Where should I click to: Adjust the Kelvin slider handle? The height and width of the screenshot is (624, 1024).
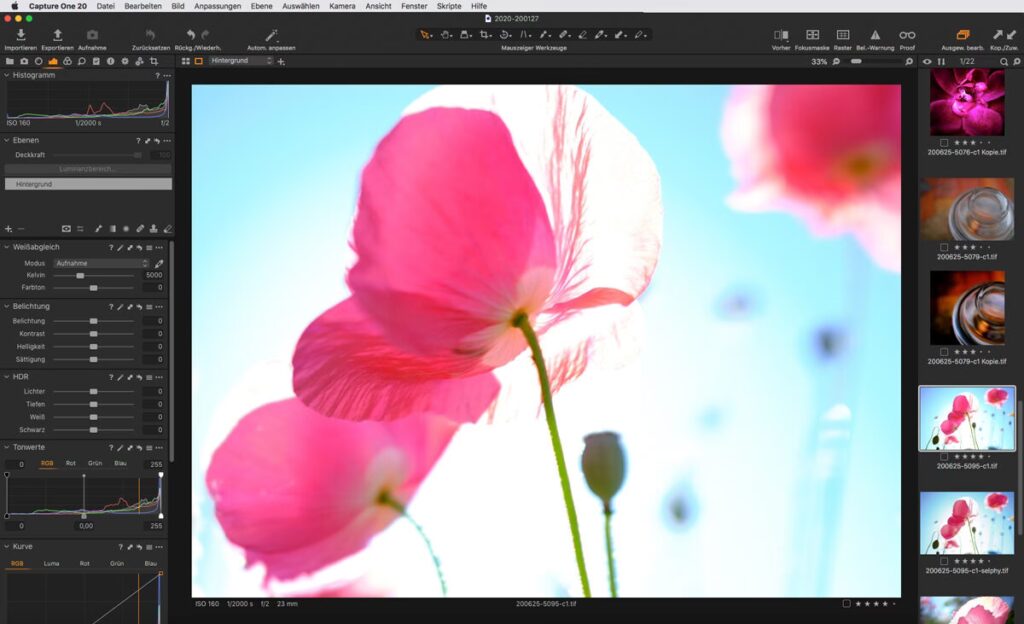click(x=80, y=275)
